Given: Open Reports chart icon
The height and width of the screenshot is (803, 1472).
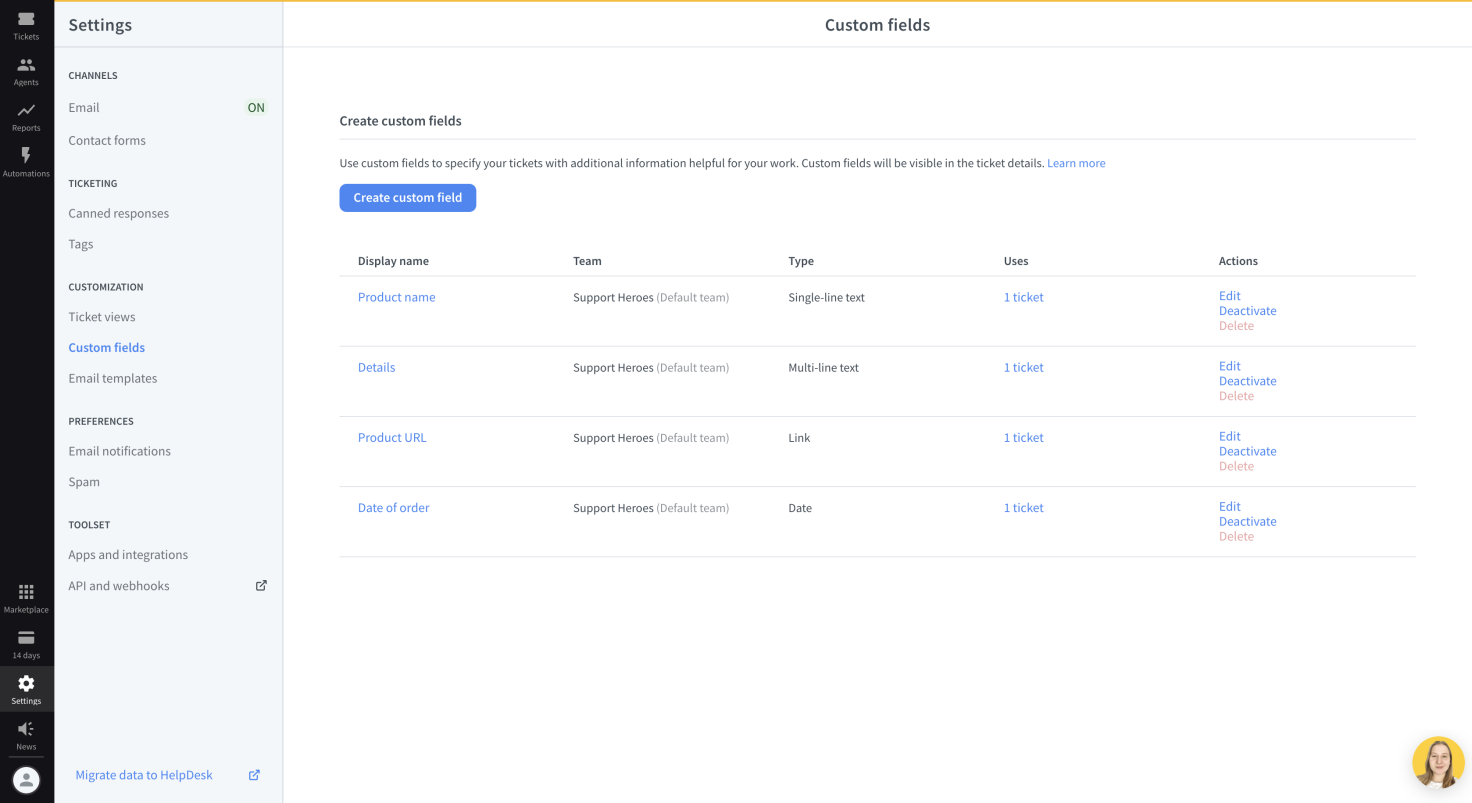Looking at the screenshot, I should (26, 110).
